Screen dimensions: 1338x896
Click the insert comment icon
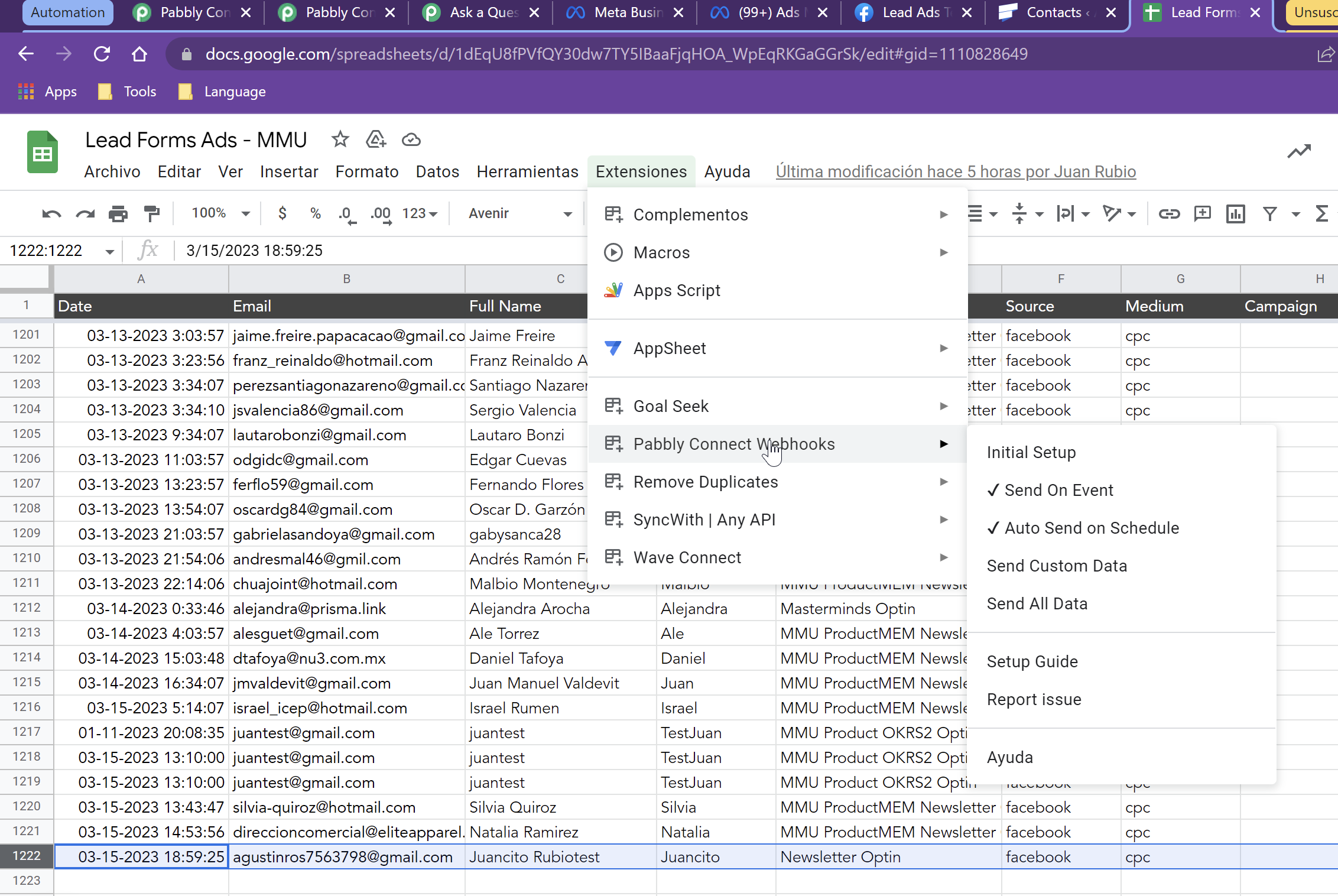(x=1202, y=213)
